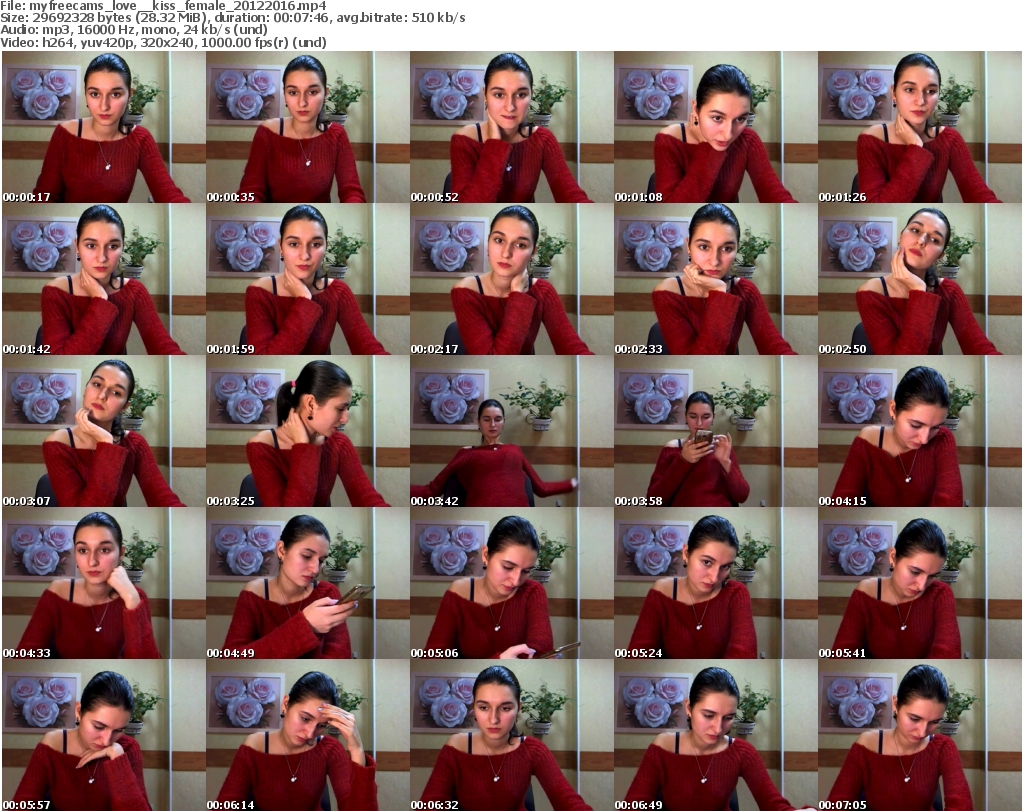Select the thumbnail stamped 00:01:26
1024x811 pixels.
click(920, 127)
